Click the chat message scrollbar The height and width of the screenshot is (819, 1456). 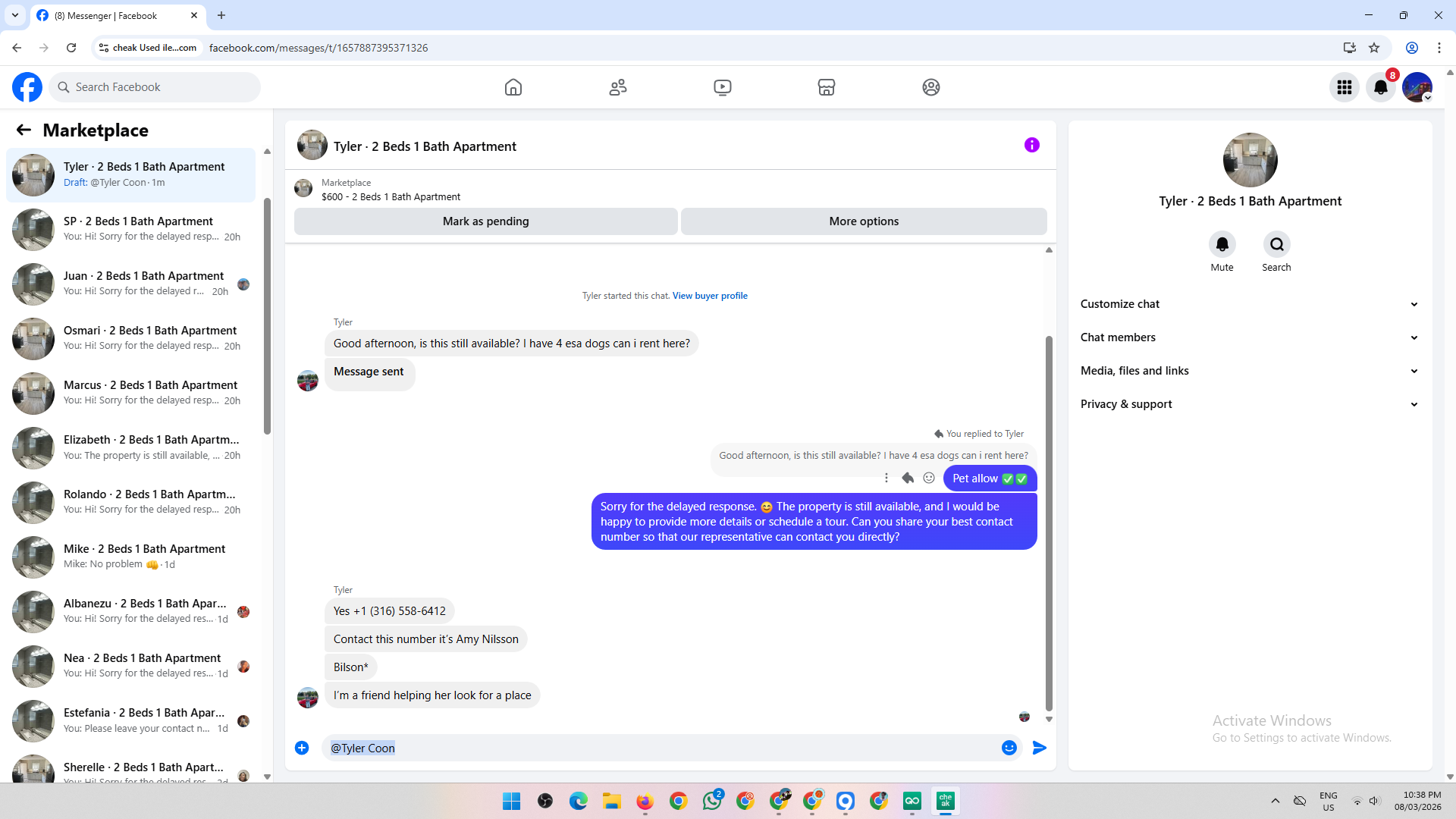(x=1049, y=523)
